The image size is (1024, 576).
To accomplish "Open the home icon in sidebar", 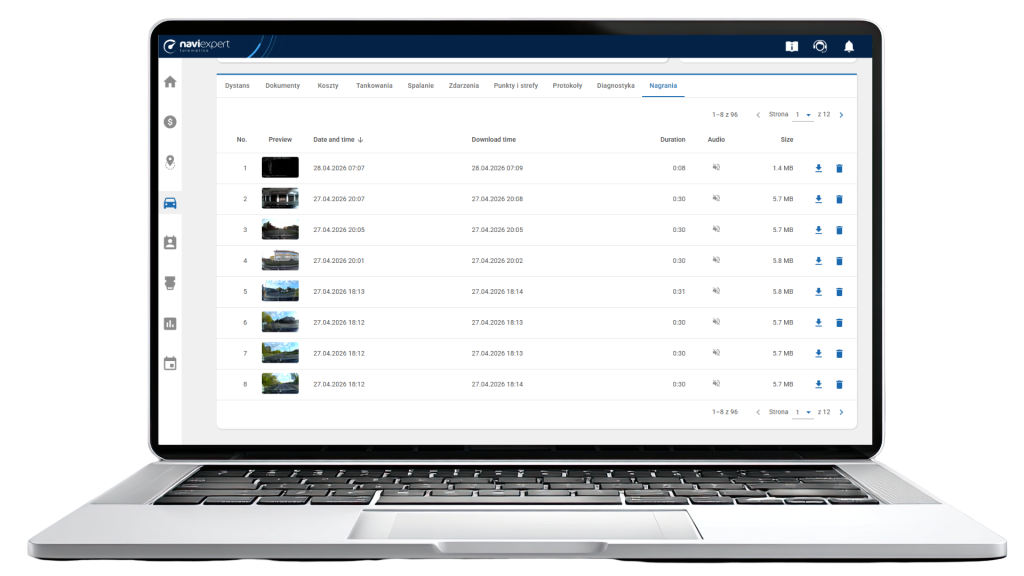I will coord(170,82).
